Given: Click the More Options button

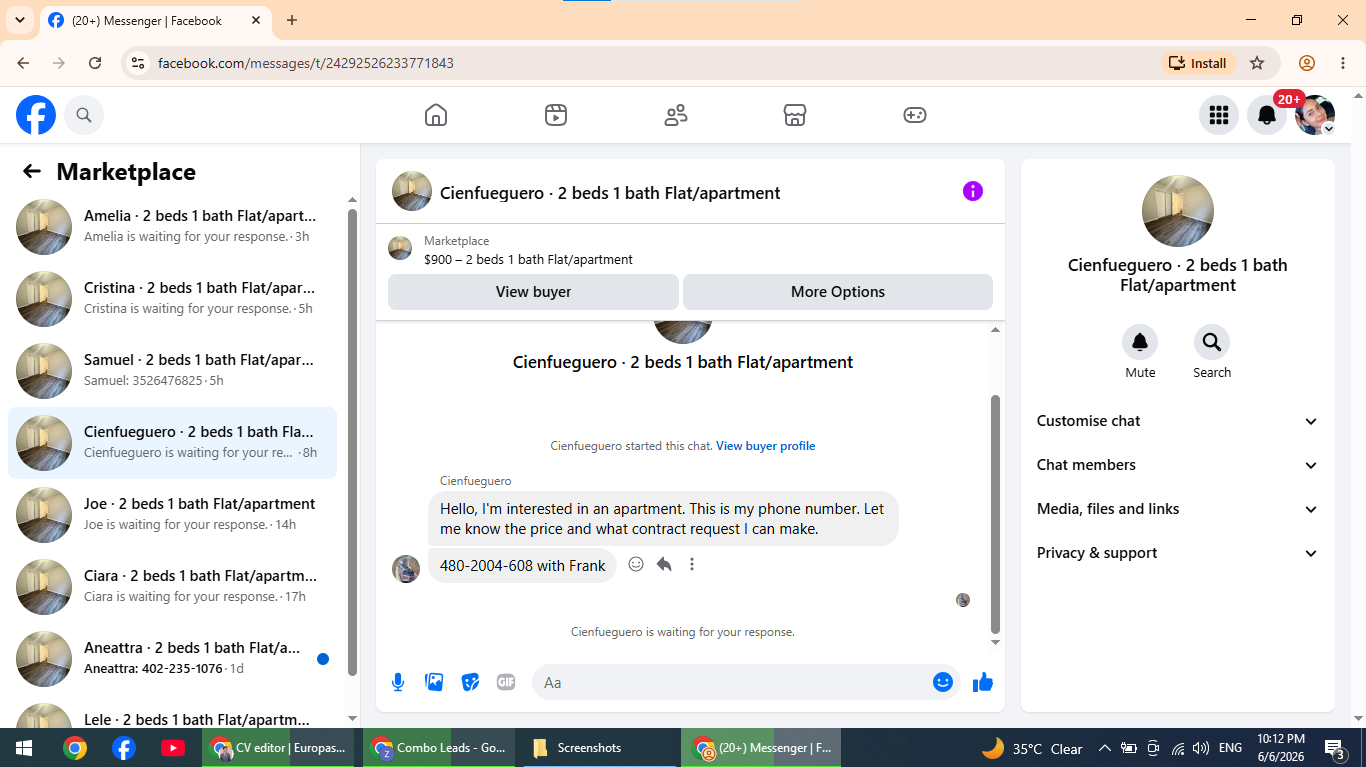Looking at the screenshot, I should pyautogui.click(x=838, y=292).
